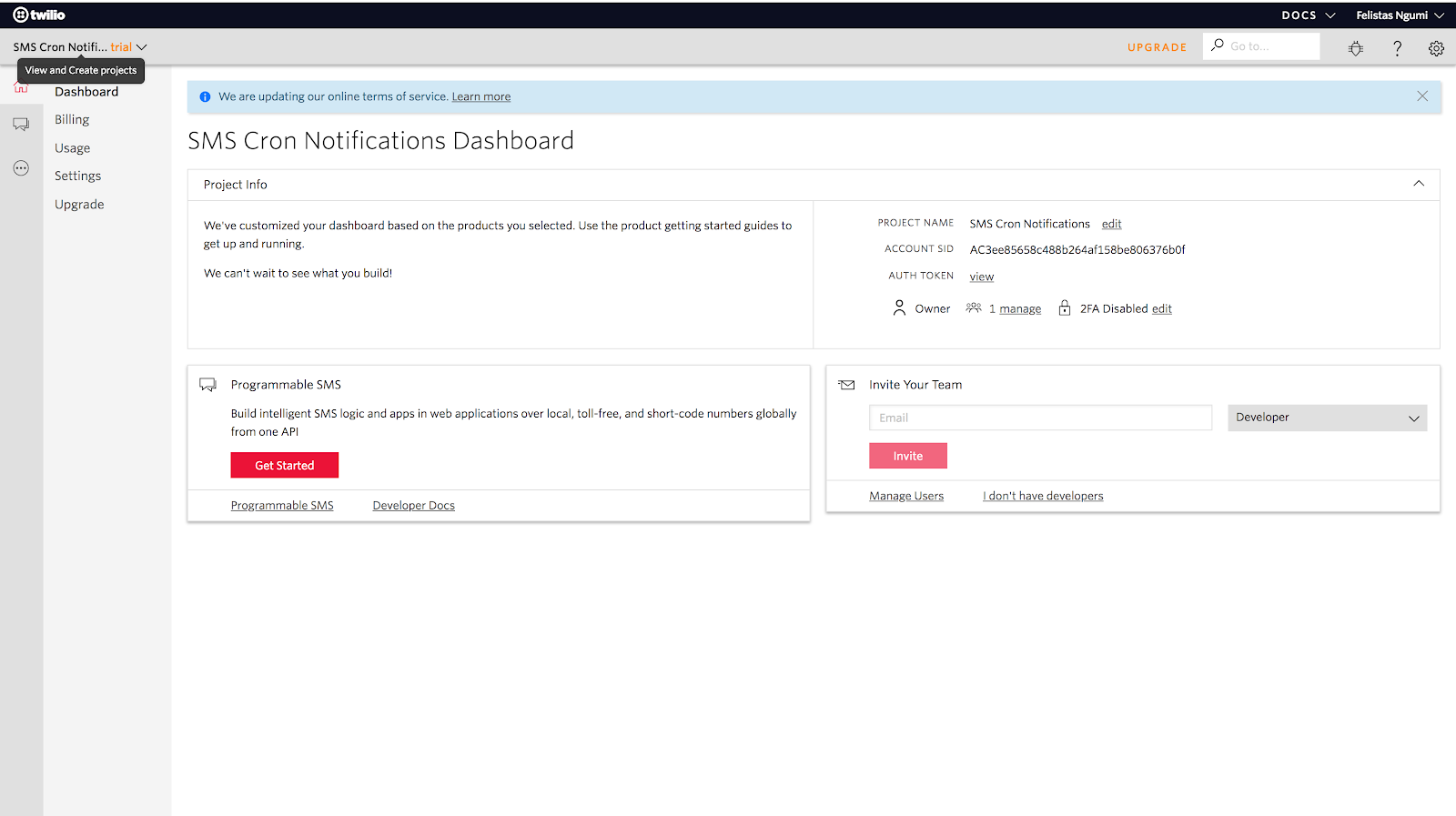The width and height of the screenshot is (1456, 816).
Task: Click the Get Started button
Action: pos(285,465)
